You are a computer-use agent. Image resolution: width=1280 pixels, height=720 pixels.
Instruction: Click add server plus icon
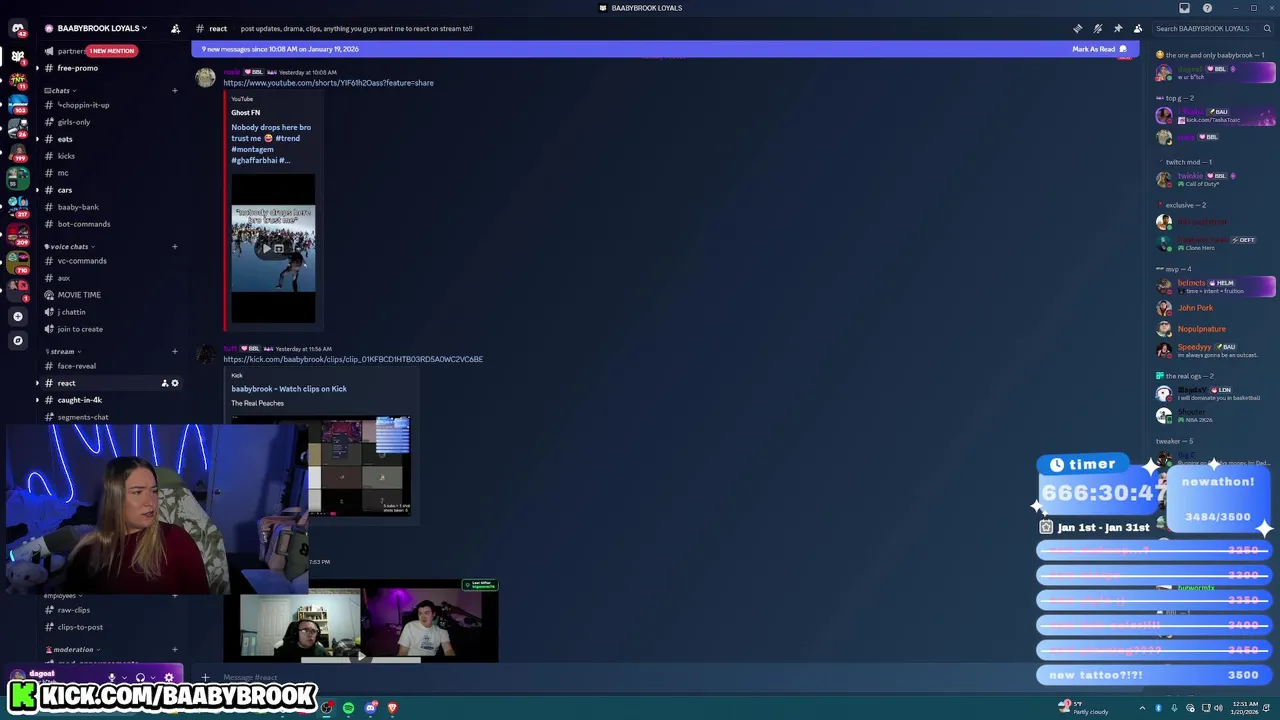coord(17,316)
